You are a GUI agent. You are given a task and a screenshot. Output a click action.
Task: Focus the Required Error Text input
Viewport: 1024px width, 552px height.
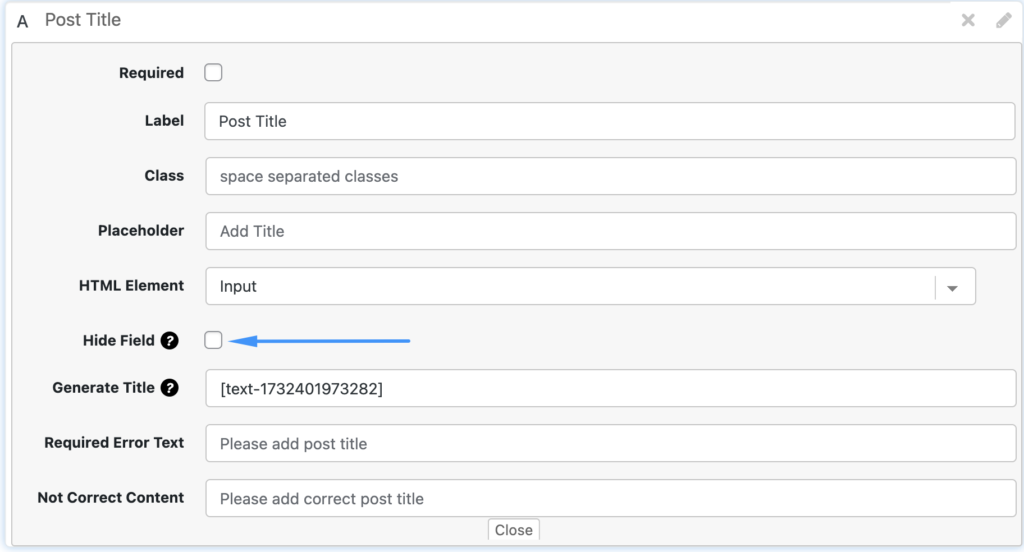[610, 443]
